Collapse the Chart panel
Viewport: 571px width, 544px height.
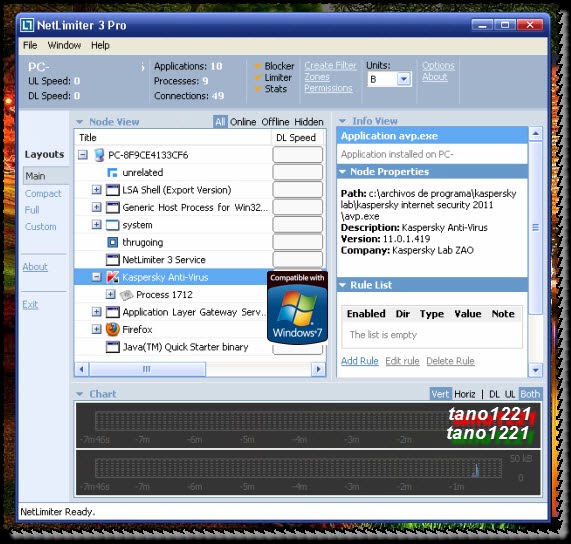(79, 394)
